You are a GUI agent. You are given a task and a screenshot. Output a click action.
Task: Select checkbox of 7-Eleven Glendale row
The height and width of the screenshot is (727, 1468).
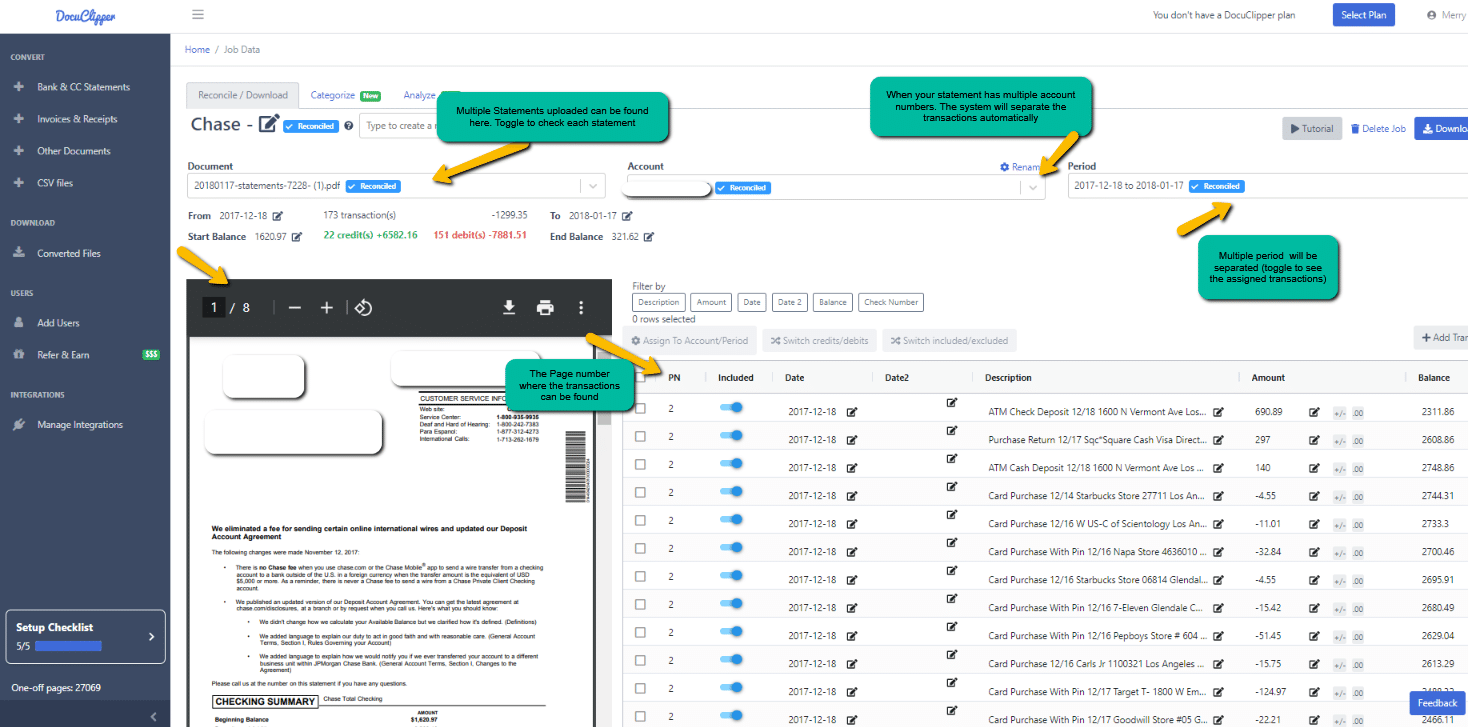[x=641, y=605]
